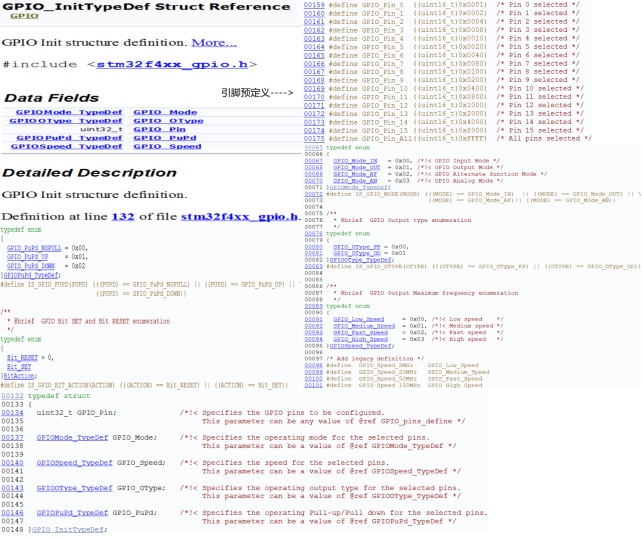Click the GPIO_Mode_IN enum link

(355, 161)
